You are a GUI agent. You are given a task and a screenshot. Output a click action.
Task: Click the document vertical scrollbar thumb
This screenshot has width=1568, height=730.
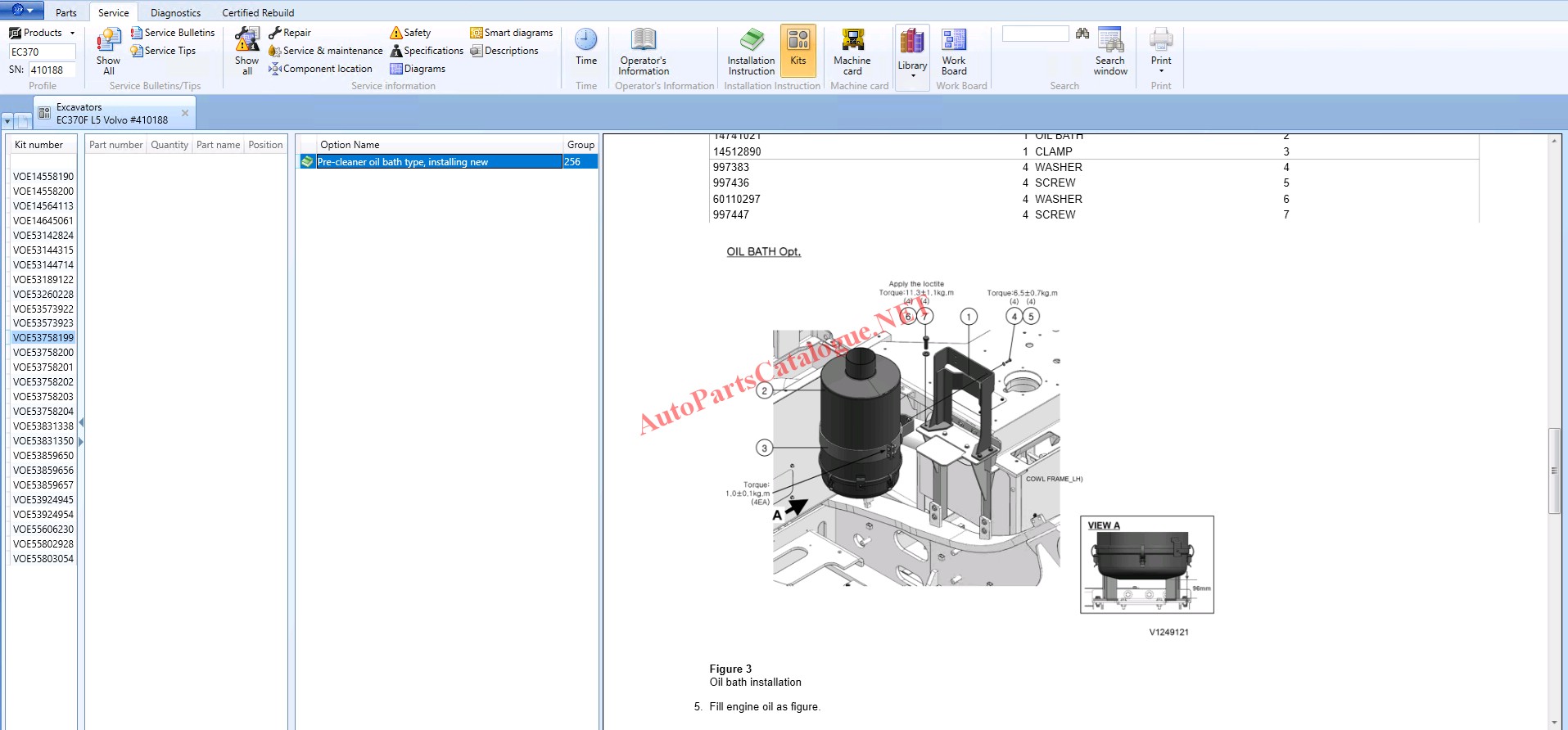point(1554,471)
